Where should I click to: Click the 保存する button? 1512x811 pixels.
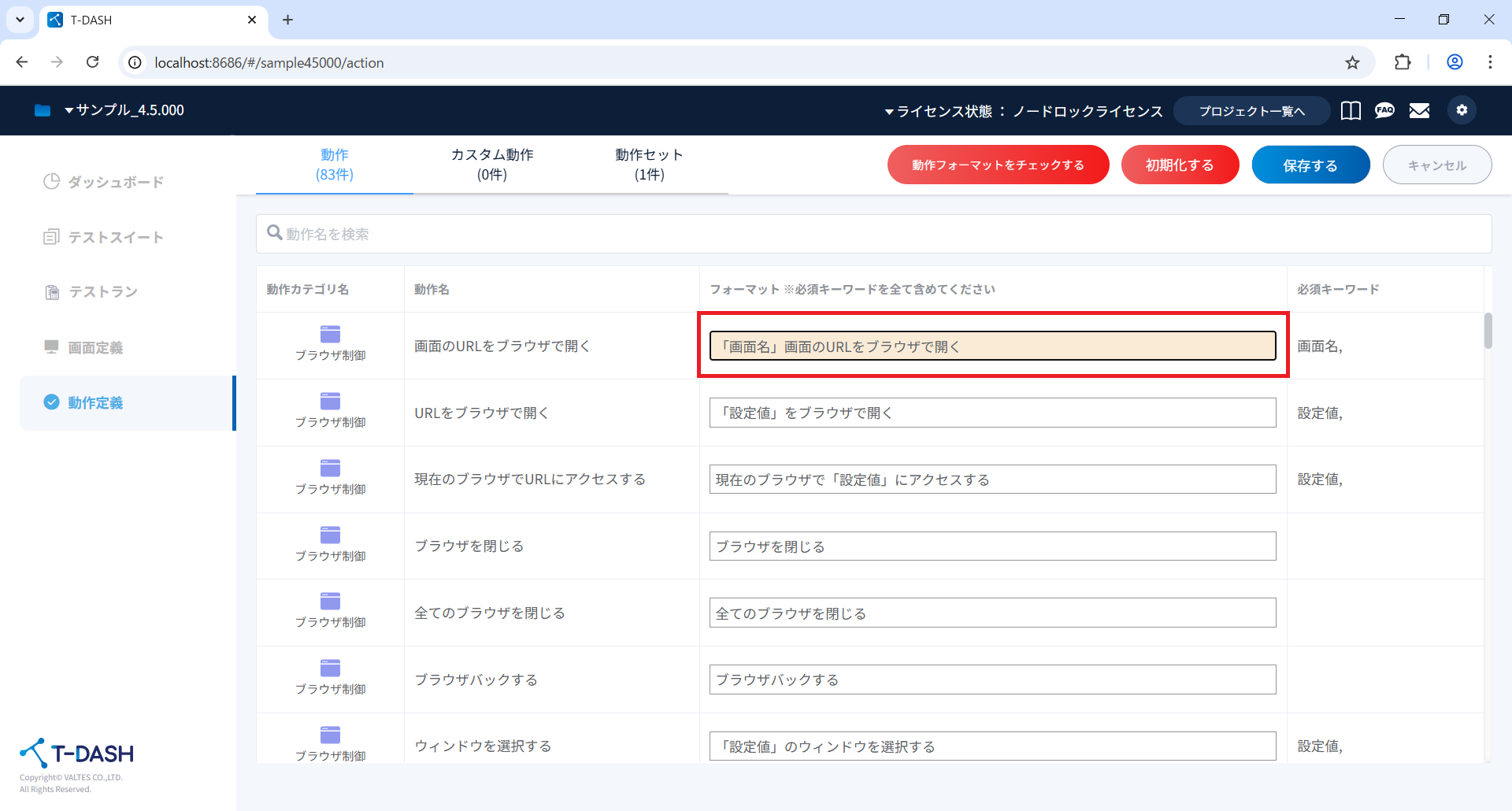point(1310,165)
